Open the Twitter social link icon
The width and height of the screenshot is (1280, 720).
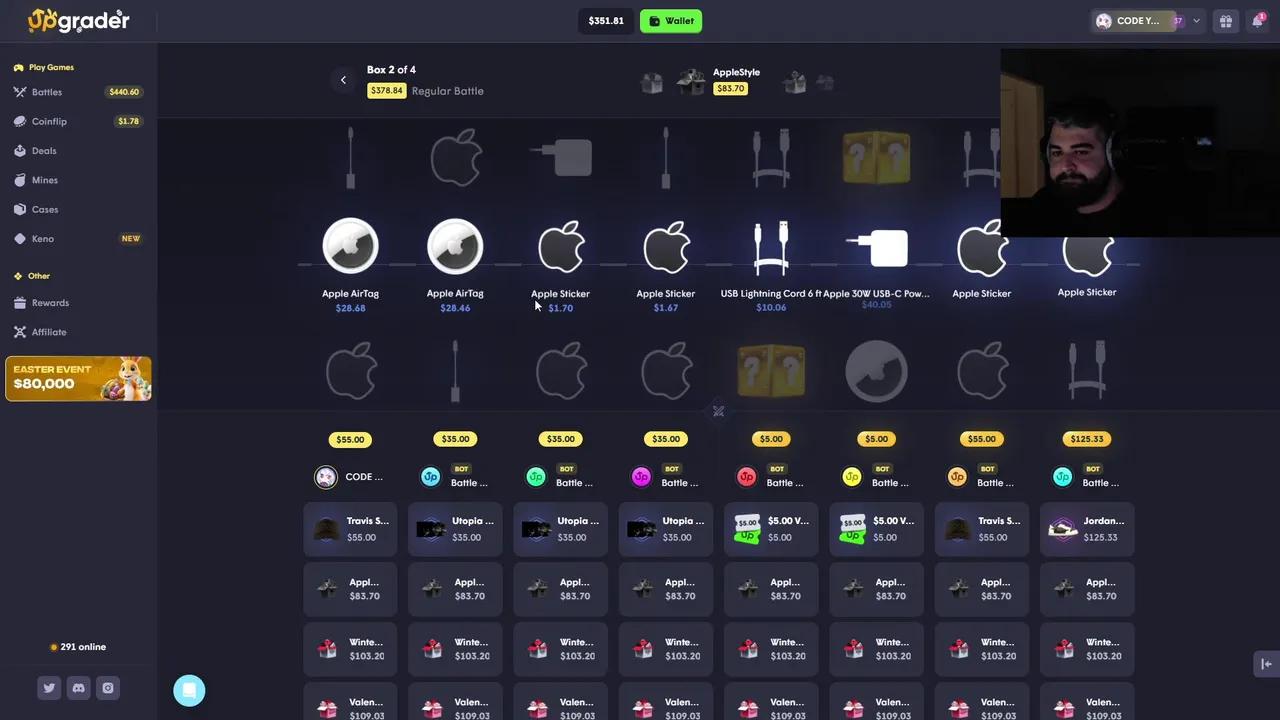tap(49, 687)
